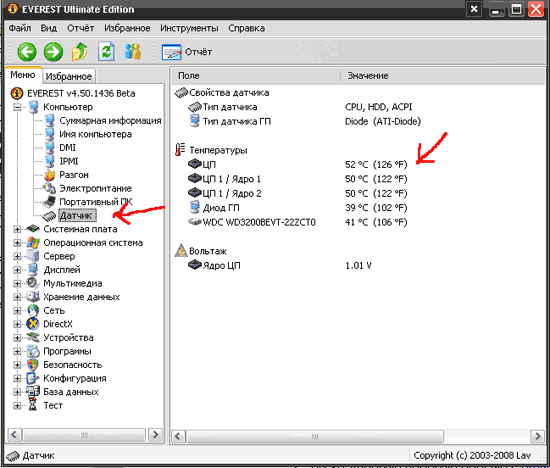This screenshot has width=550, height=468.
Task: Expand the Программы node
Action: pyautogui.click(x=17, y=351)
